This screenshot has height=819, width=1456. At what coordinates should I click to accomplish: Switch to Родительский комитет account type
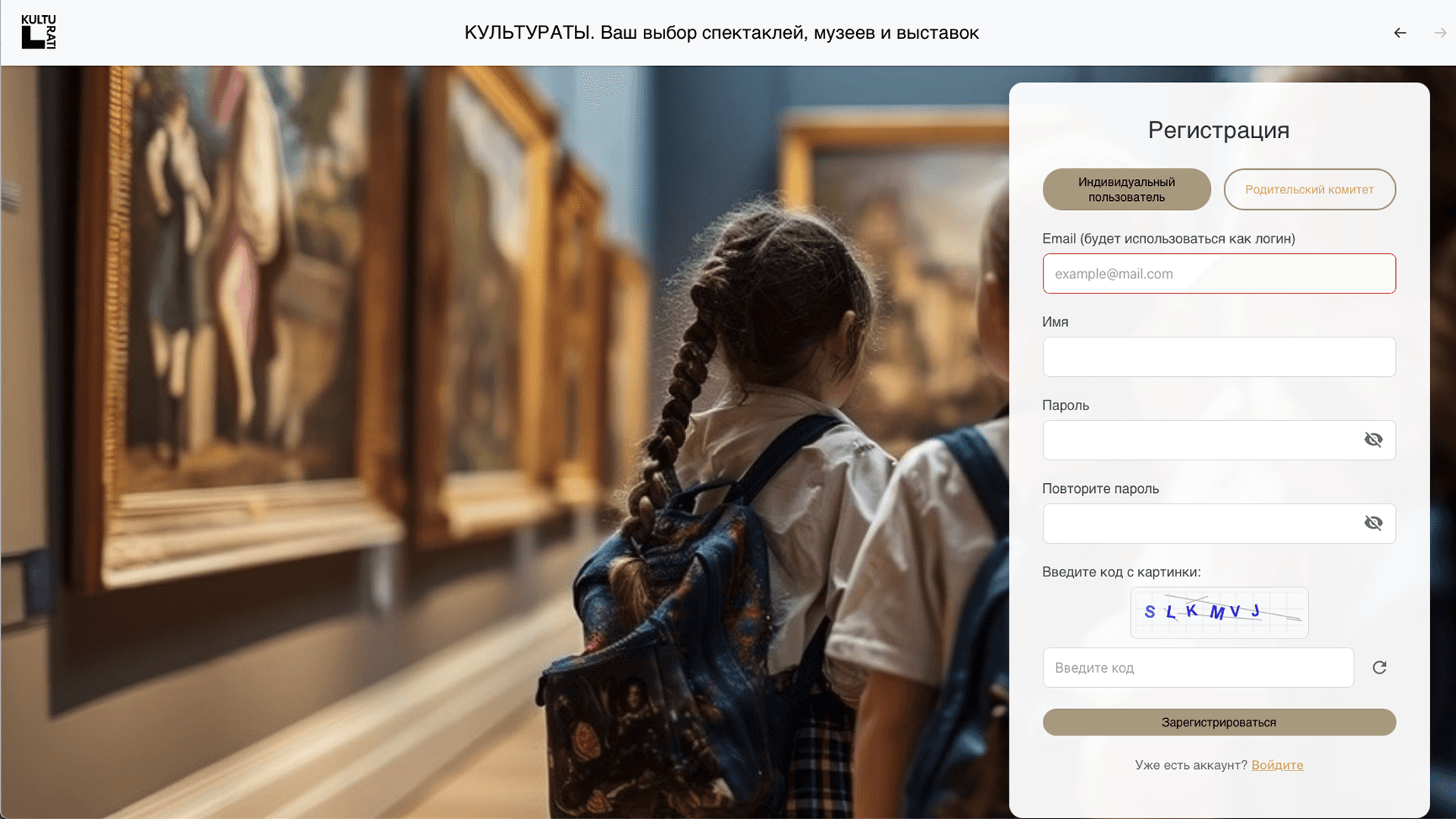1310,190
